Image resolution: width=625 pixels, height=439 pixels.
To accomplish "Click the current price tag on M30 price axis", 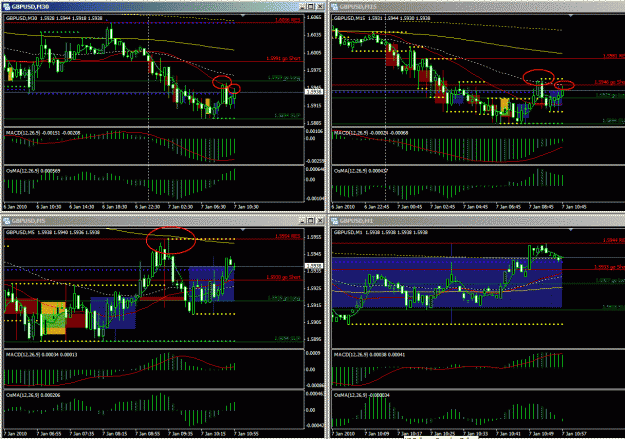I will pyautogui.click(x=314, y=92).
